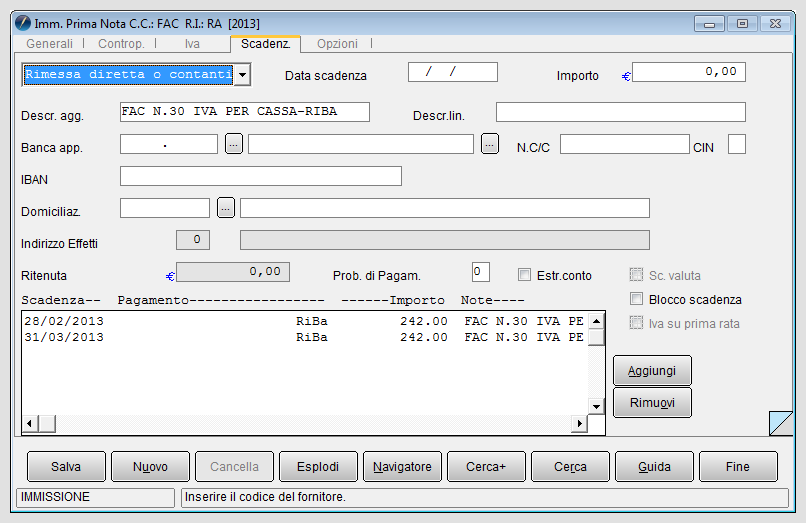Click the Rimuovi button
This screenshot has height=523, width=806.
click(x=652, y=402)
